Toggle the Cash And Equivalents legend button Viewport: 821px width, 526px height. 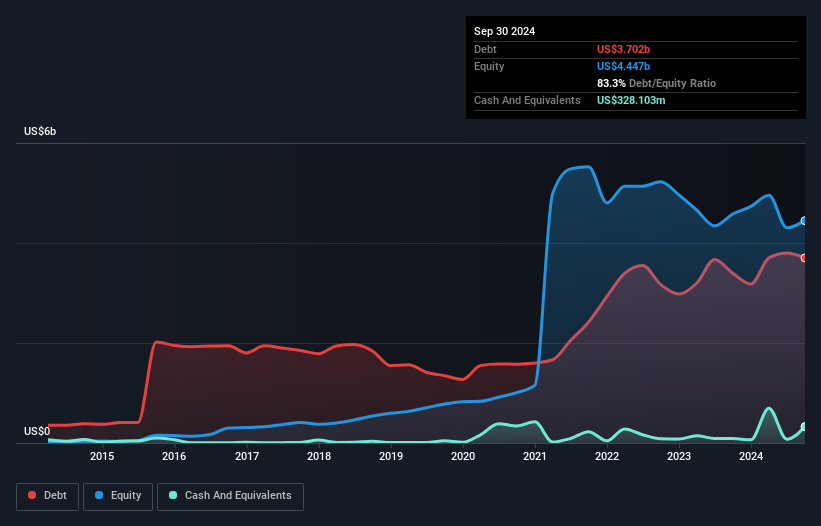pyautogui.click(x=230, y=496)
